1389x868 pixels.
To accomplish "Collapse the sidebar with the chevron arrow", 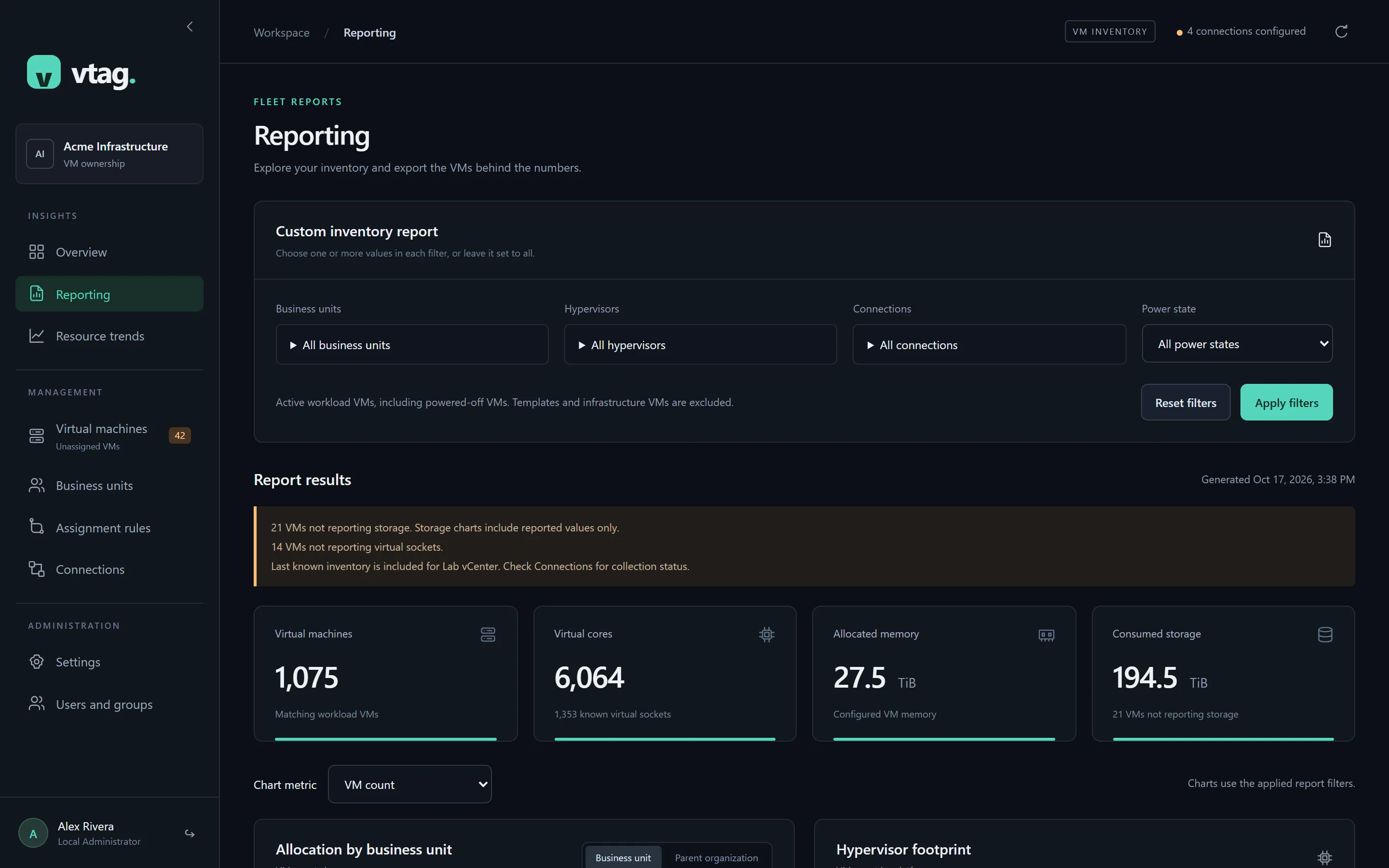I will pos(190,27).
